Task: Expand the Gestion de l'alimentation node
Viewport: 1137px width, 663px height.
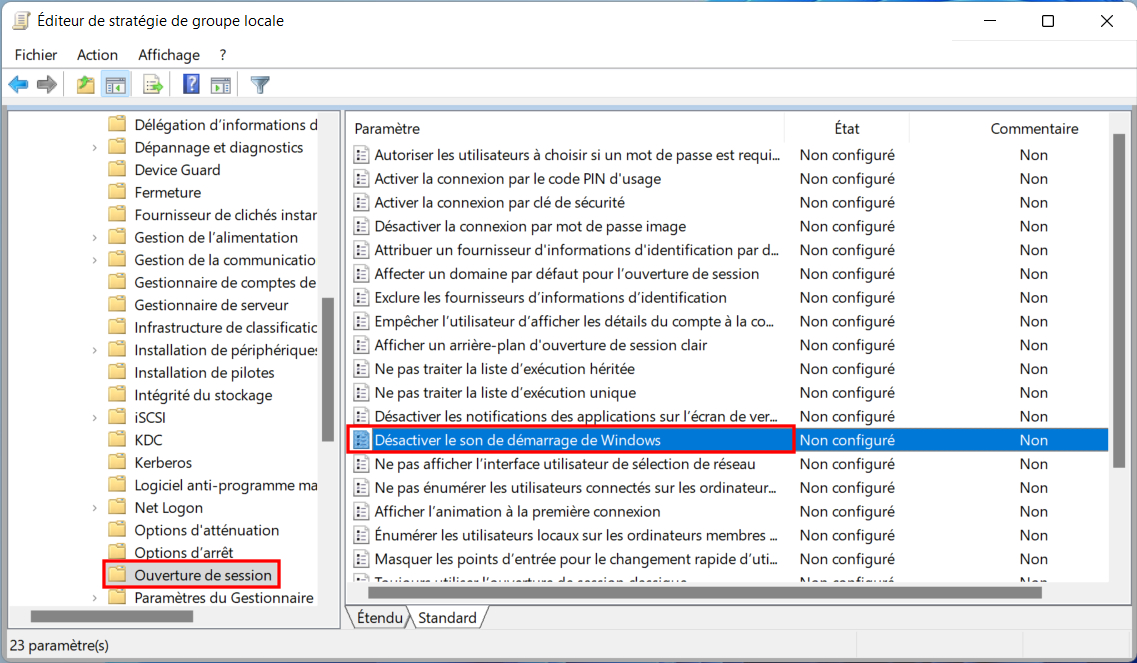Action: click(94, 237)
